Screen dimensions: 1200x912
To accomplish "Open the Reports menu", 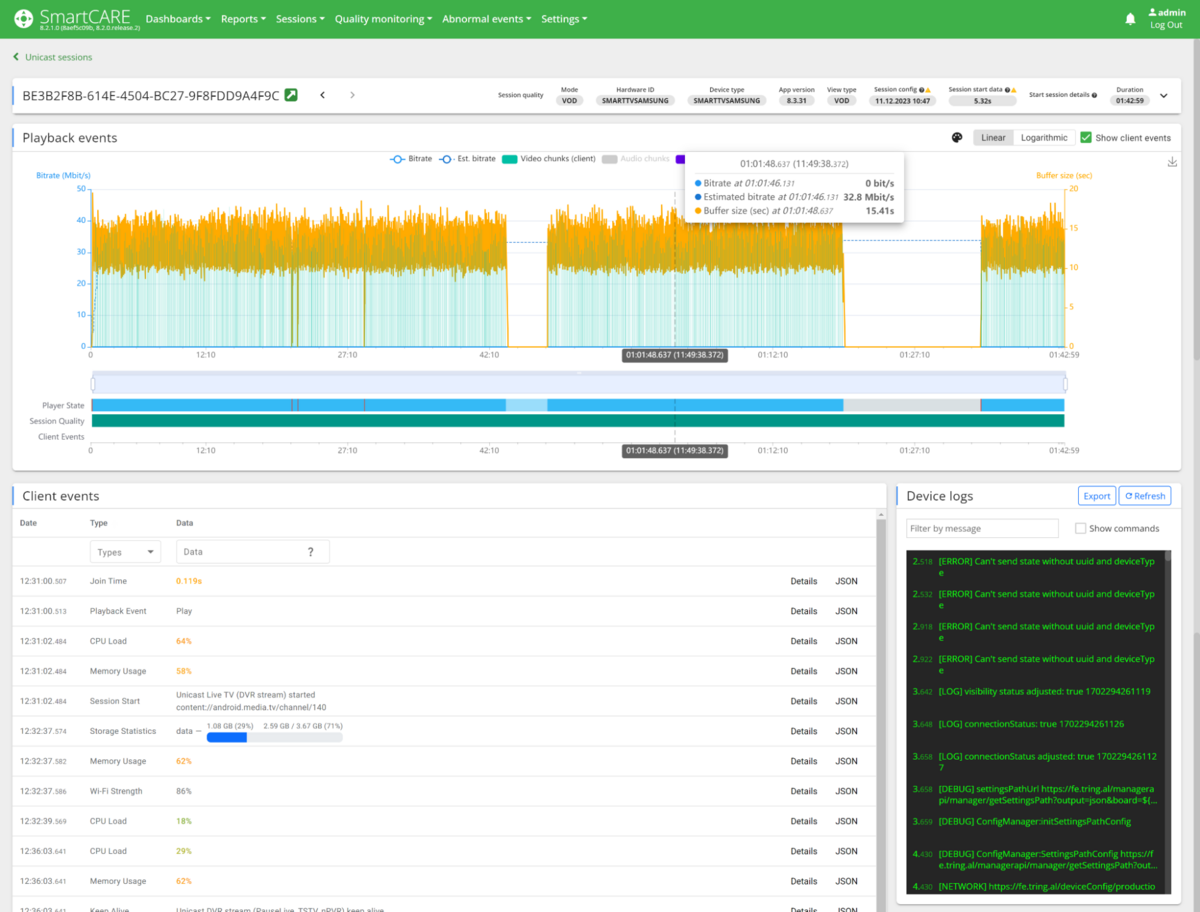I will [x=243, y=19].
